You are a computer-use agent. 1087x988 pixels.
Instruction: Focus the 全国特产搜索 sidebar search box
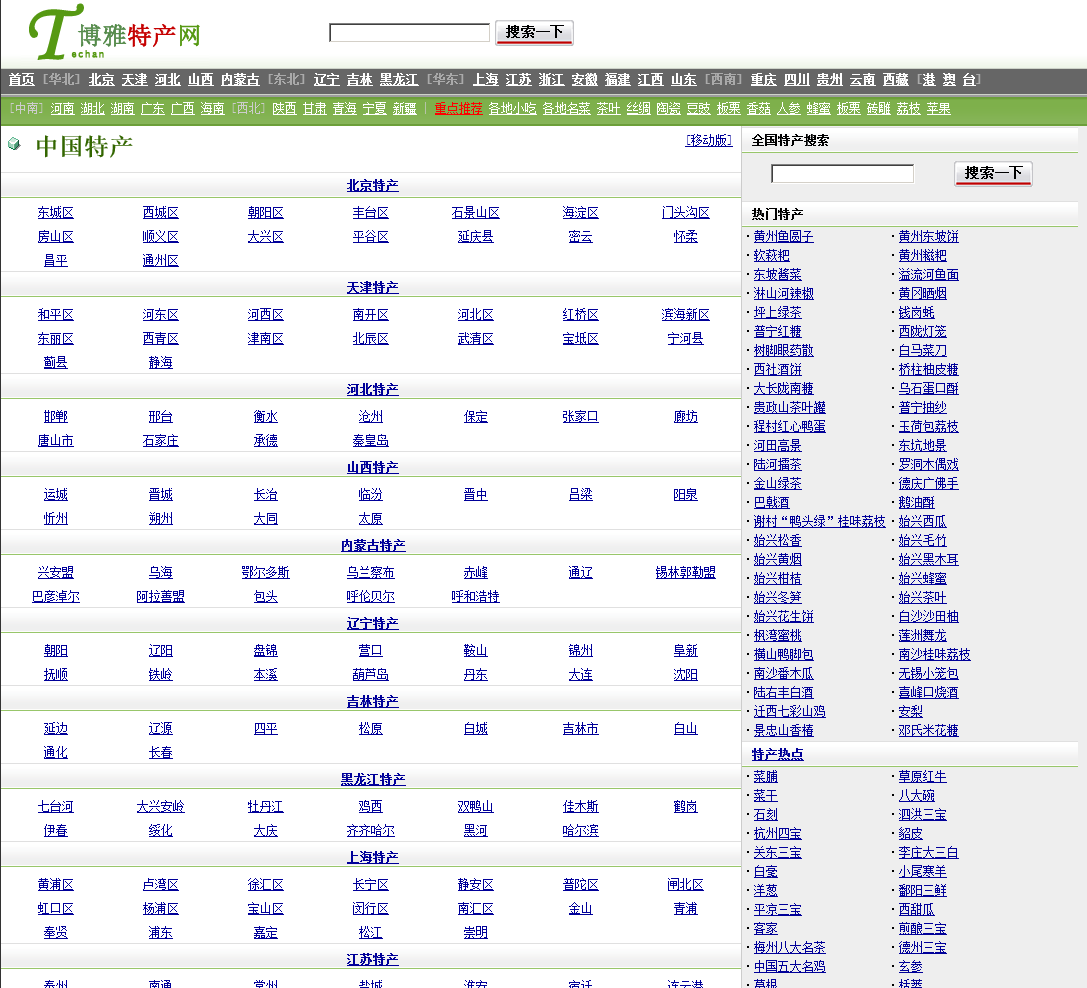842,173
